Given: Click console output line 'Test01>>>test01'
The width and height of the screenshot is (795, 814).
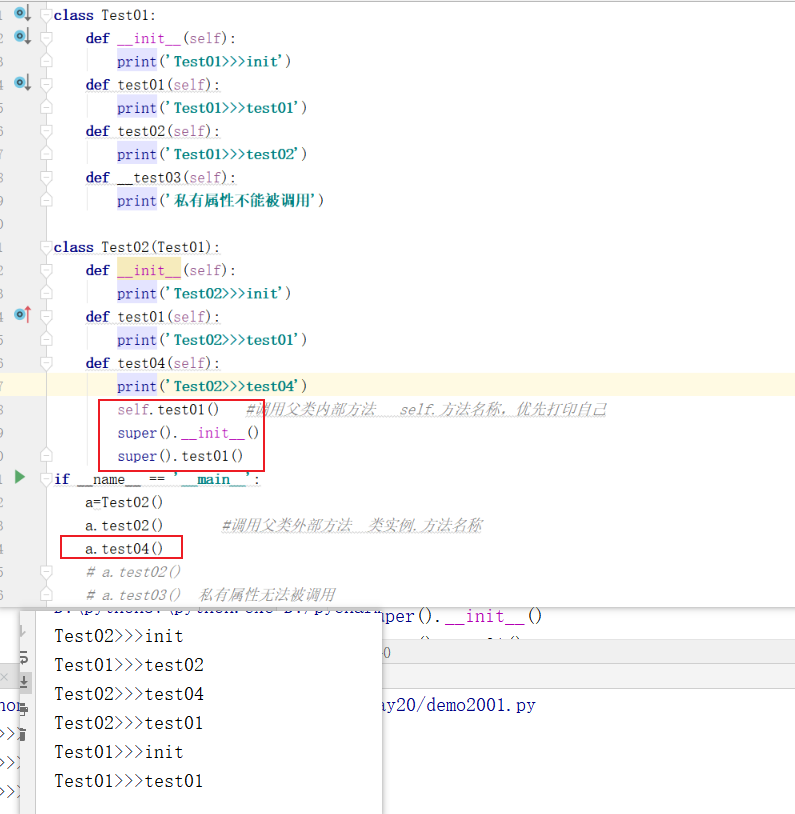Looking at the screenshot, I should click(x=129, y=781).
